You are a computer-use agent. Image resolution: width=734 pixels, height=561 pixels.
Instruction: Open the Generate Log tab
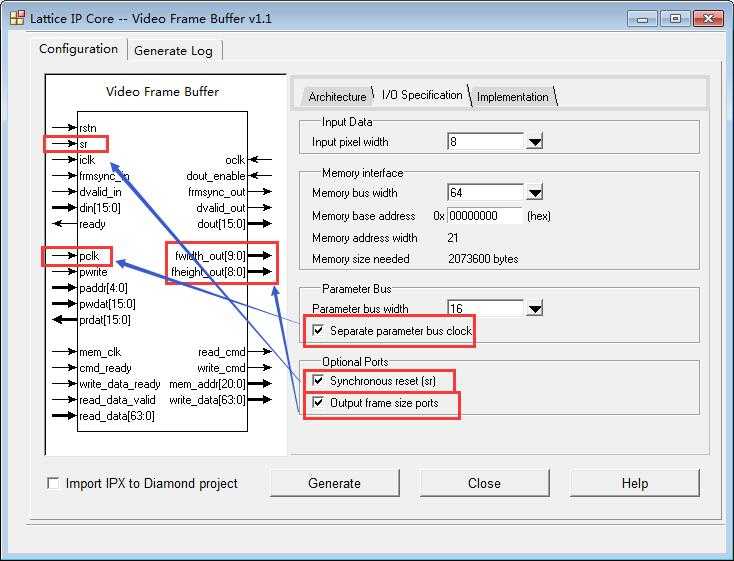coord(174,51)
